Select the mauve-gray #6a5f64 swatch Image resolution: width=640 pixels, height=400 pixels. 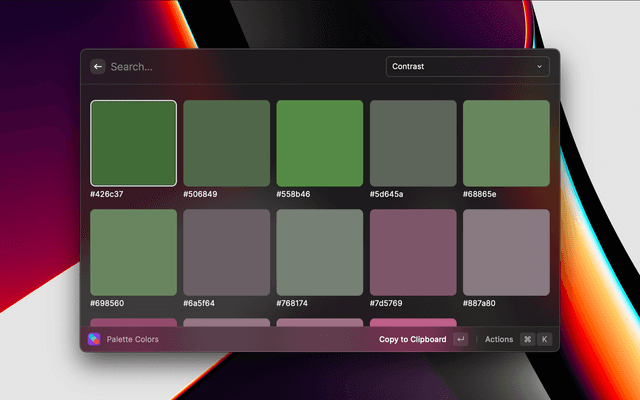(227, 252)
